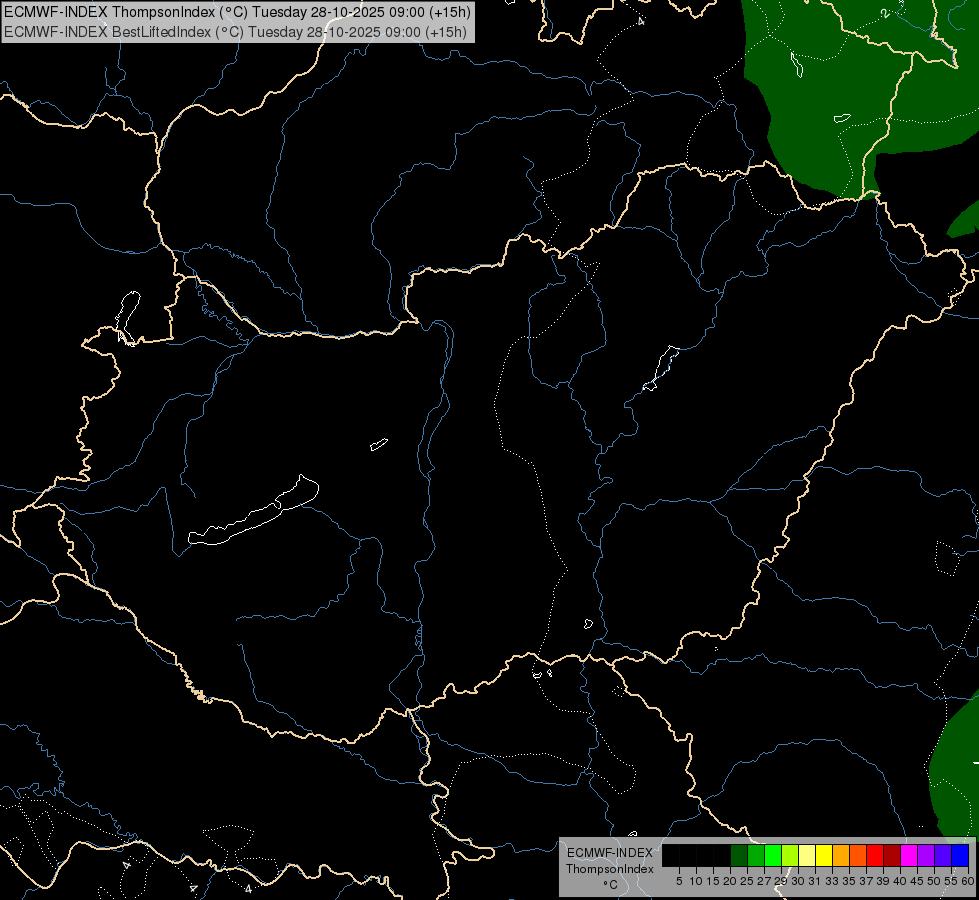Click the legend tick value 45
Image resolution: width=979 pixels, height=900 pixels.
click(x=917, y=881)
